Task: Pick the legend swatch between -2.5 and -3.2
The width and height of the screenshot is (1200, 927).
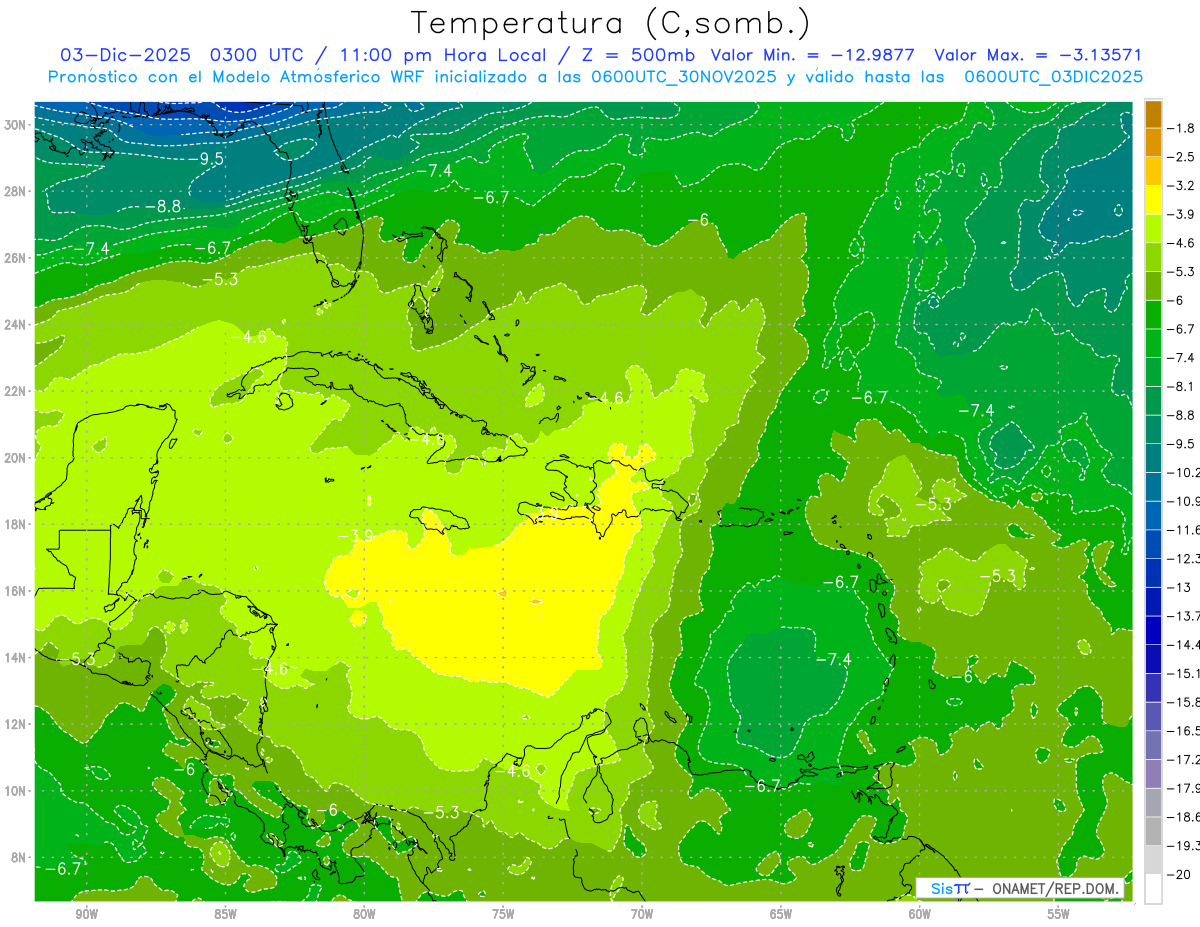Action: (1153, 171)
